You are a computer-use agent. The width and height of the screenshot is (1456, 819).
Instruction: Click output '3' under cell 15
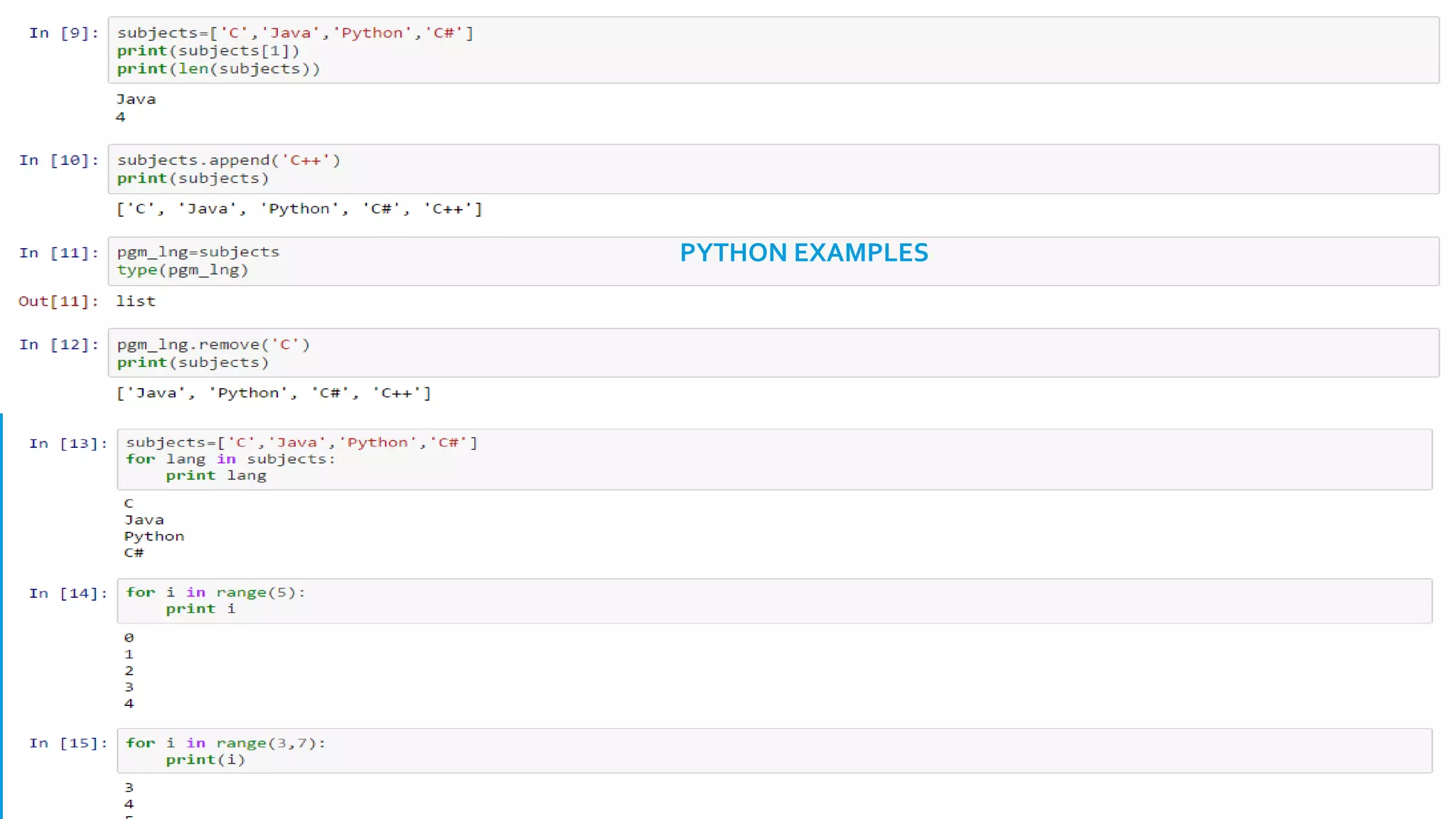[129, 788]
